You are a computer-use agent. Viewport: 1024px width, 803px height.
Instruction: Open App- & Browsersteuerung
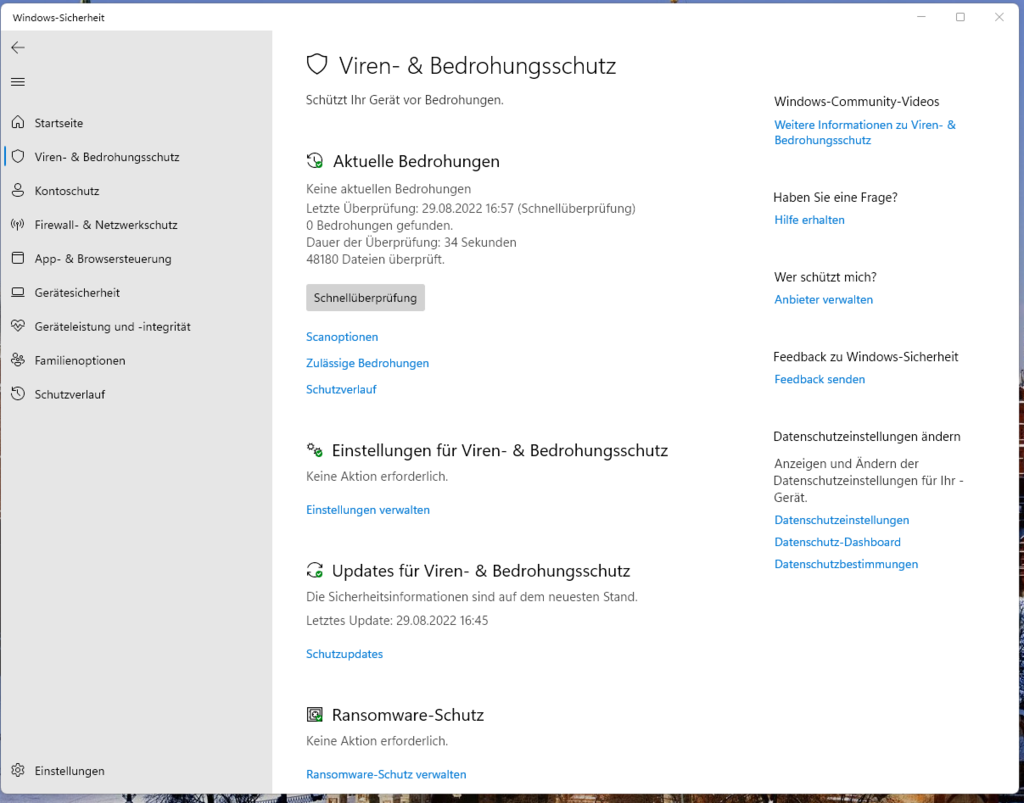pos(103,259)
